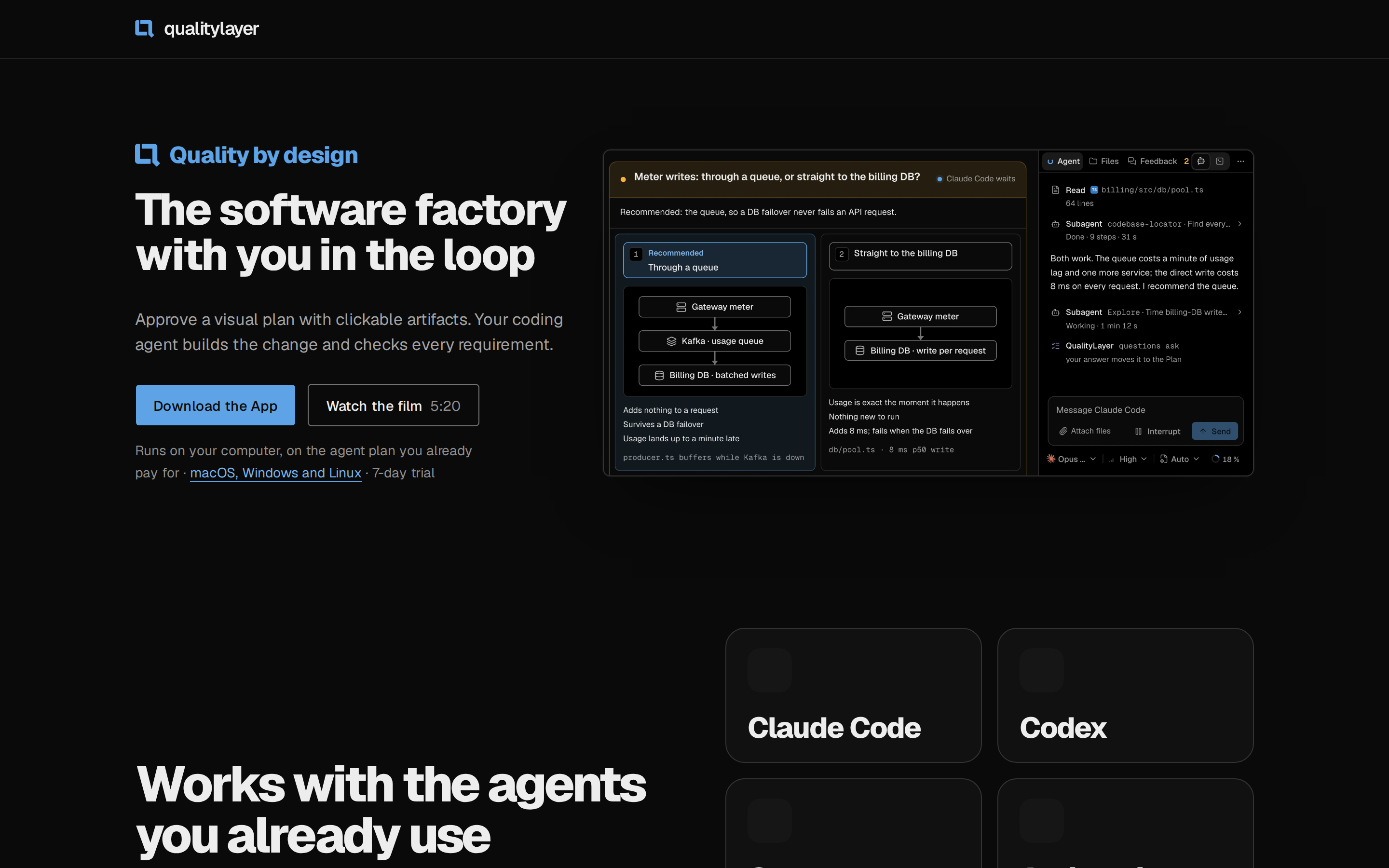Click the Read file document icon
The image size is (1389, 868).
[1055, 190]
